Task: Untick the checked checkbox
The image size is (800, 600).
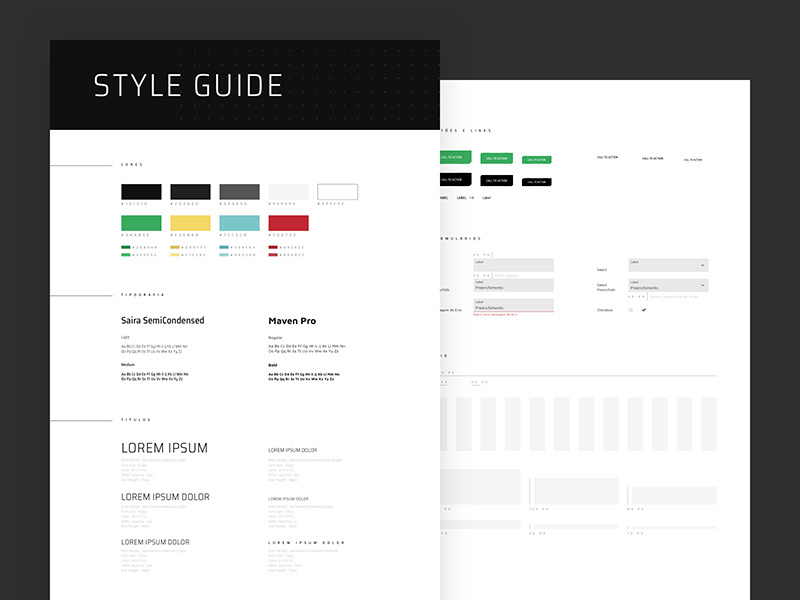Action: tap(644, 310)
